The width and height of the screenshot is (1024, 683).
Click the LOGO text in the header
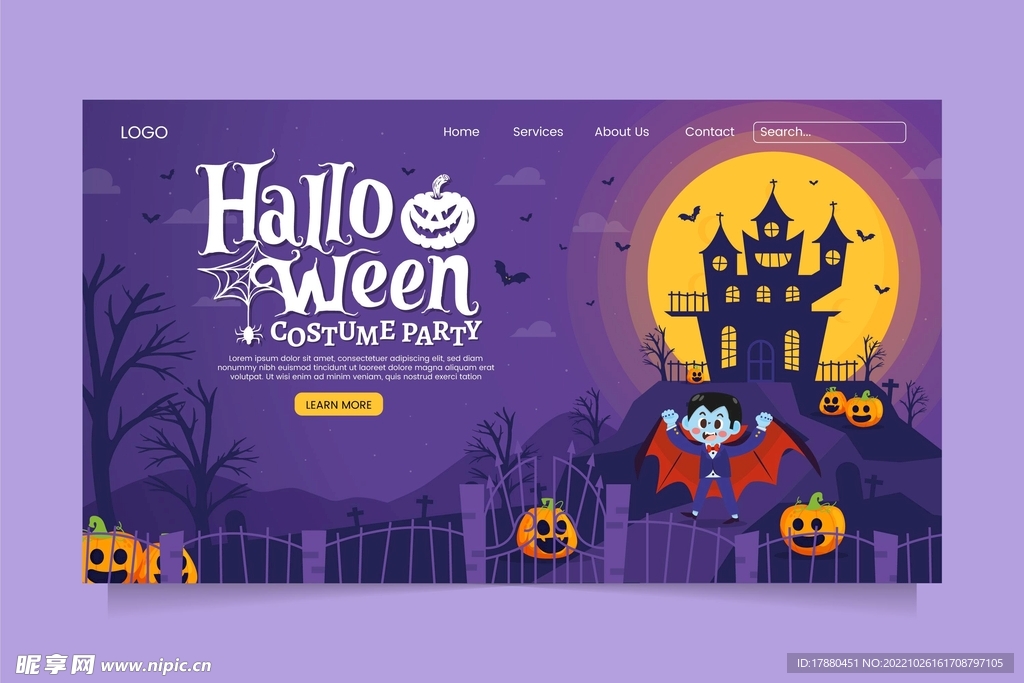pyautogui.click(x=144, y=133)
